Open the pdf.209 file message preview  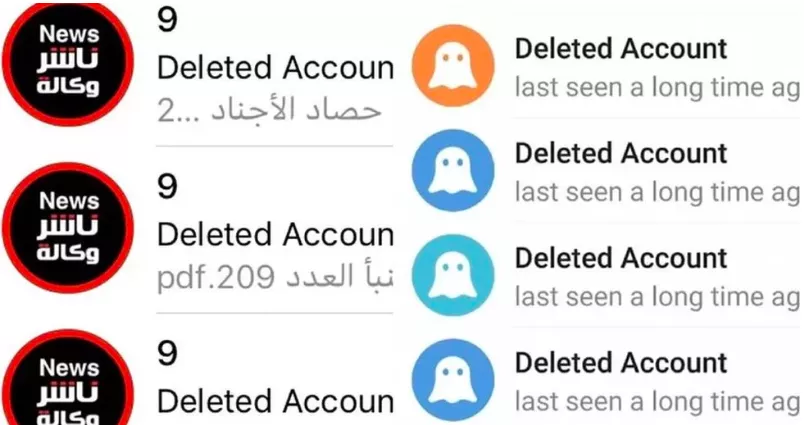pos(275,277)
